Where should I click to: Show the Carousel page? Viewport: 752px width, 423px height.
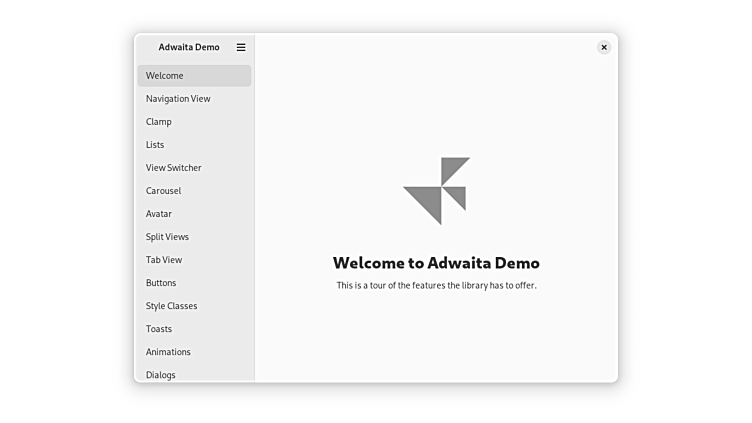[x=194, y=191]
